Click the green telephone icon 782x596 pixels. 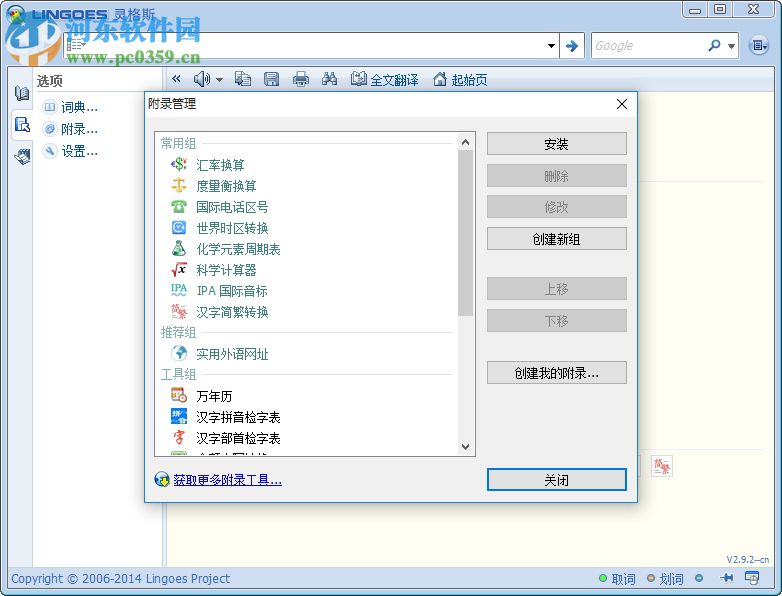(x=179, y=206)
